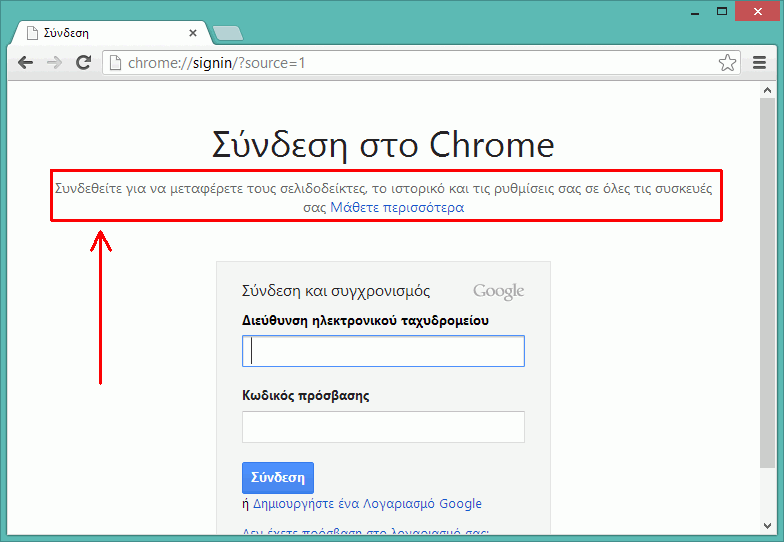Close the Chrome window
The height and width of the screenshot is (542, 784).
tap(758, 11)
